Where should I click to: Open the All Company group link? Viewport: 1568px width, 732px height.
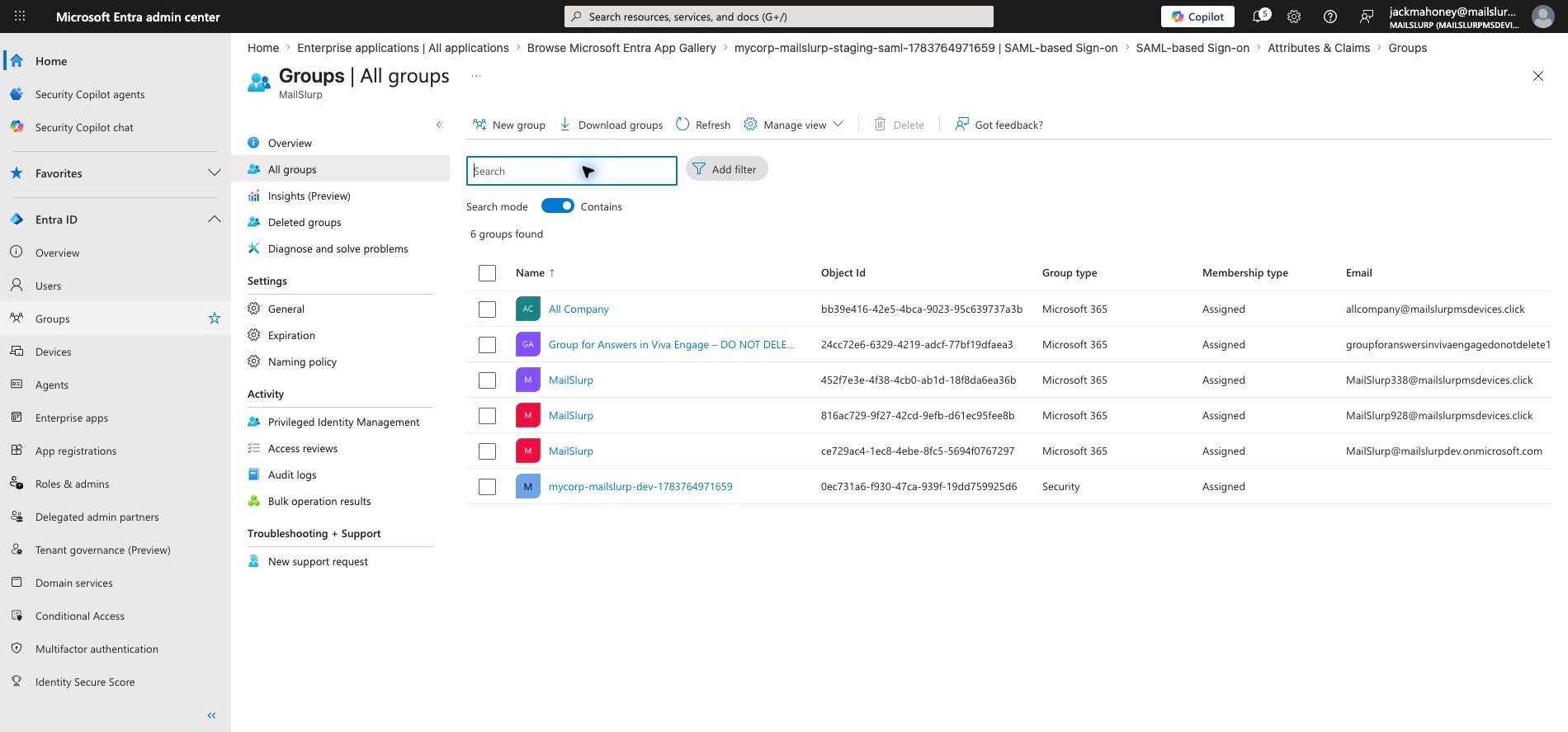(579, 309)
